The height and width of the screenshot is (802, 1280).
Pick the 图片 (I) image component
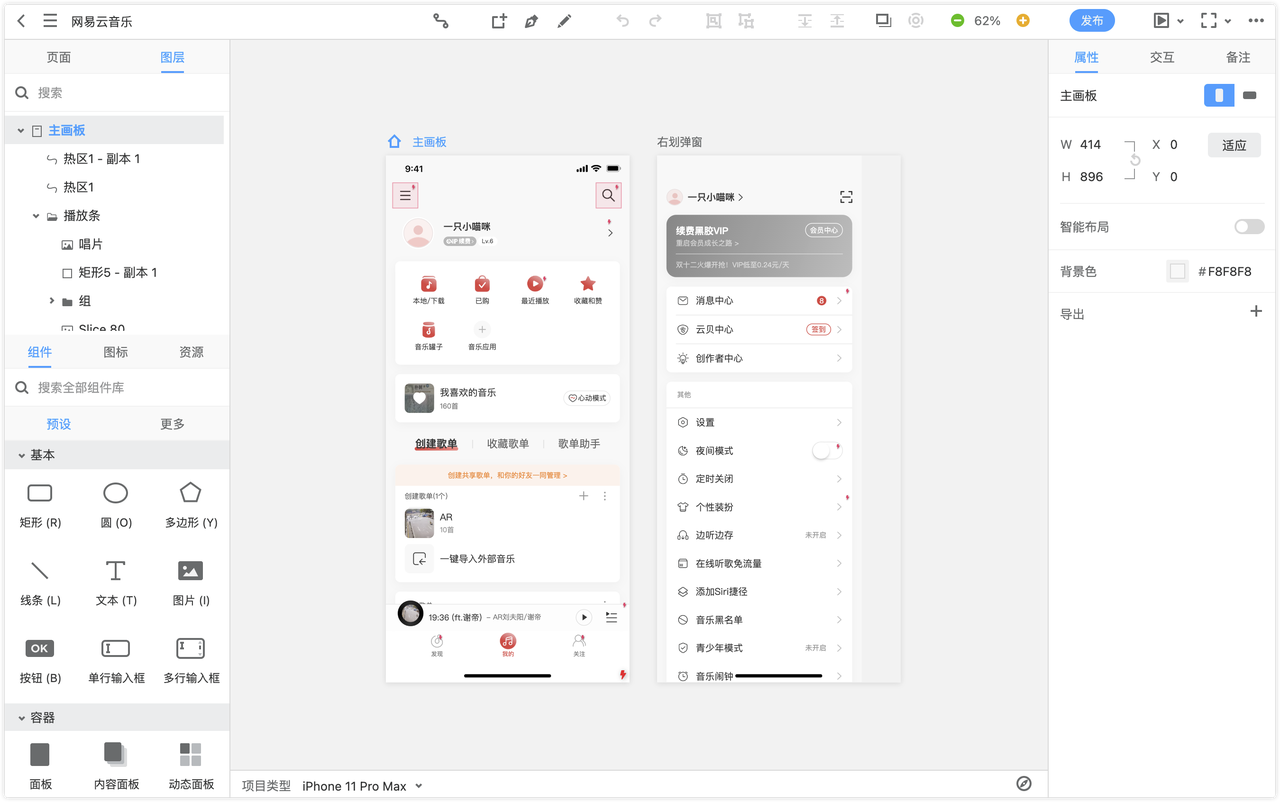191,583
